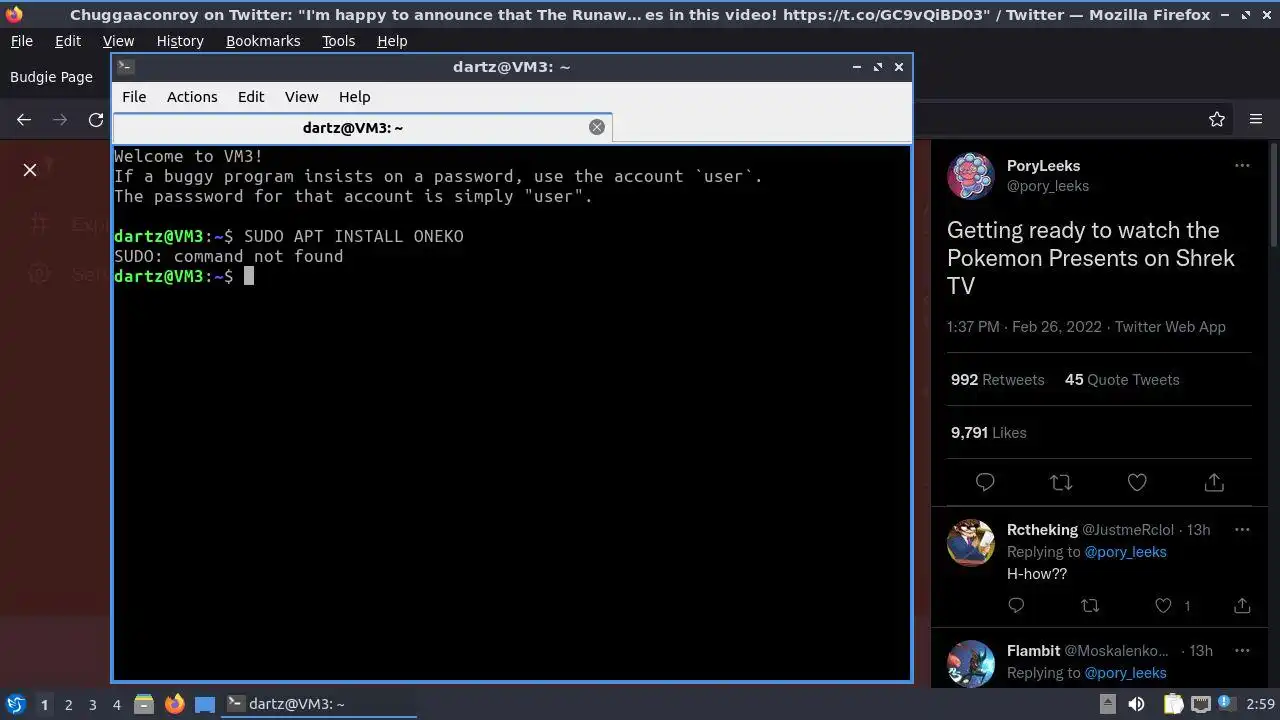Launch Firefox from the panel
The image size is (1280, 720).
coord(174,704)
